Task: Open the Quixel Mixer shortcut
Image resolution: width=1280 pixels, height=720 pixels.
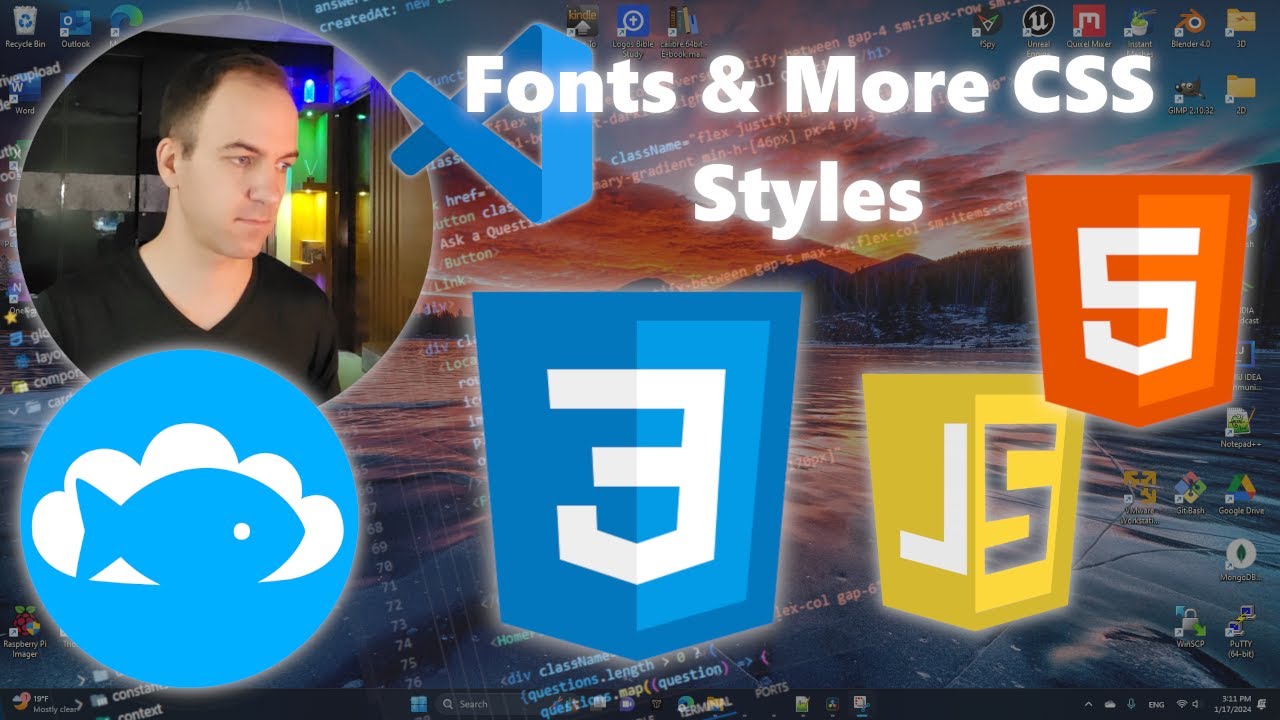Action: pyautogui.click(x=1088, y=28)
